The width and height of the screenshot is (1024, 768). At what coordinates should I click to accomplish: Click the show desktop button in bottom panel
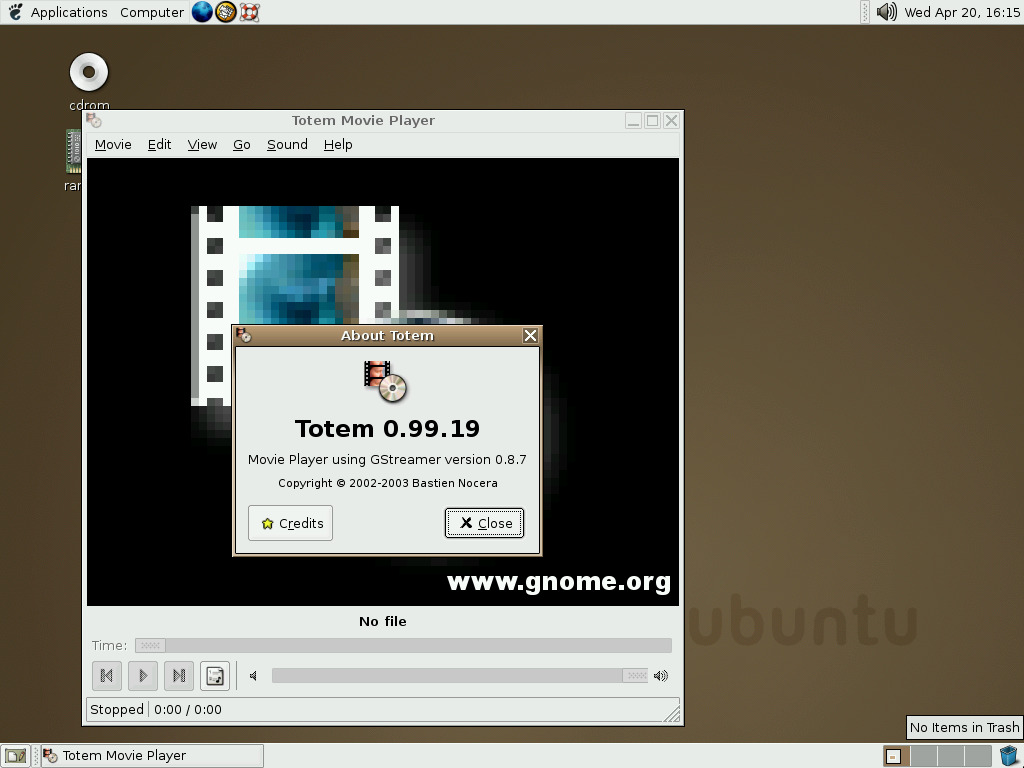pos(14,755)
